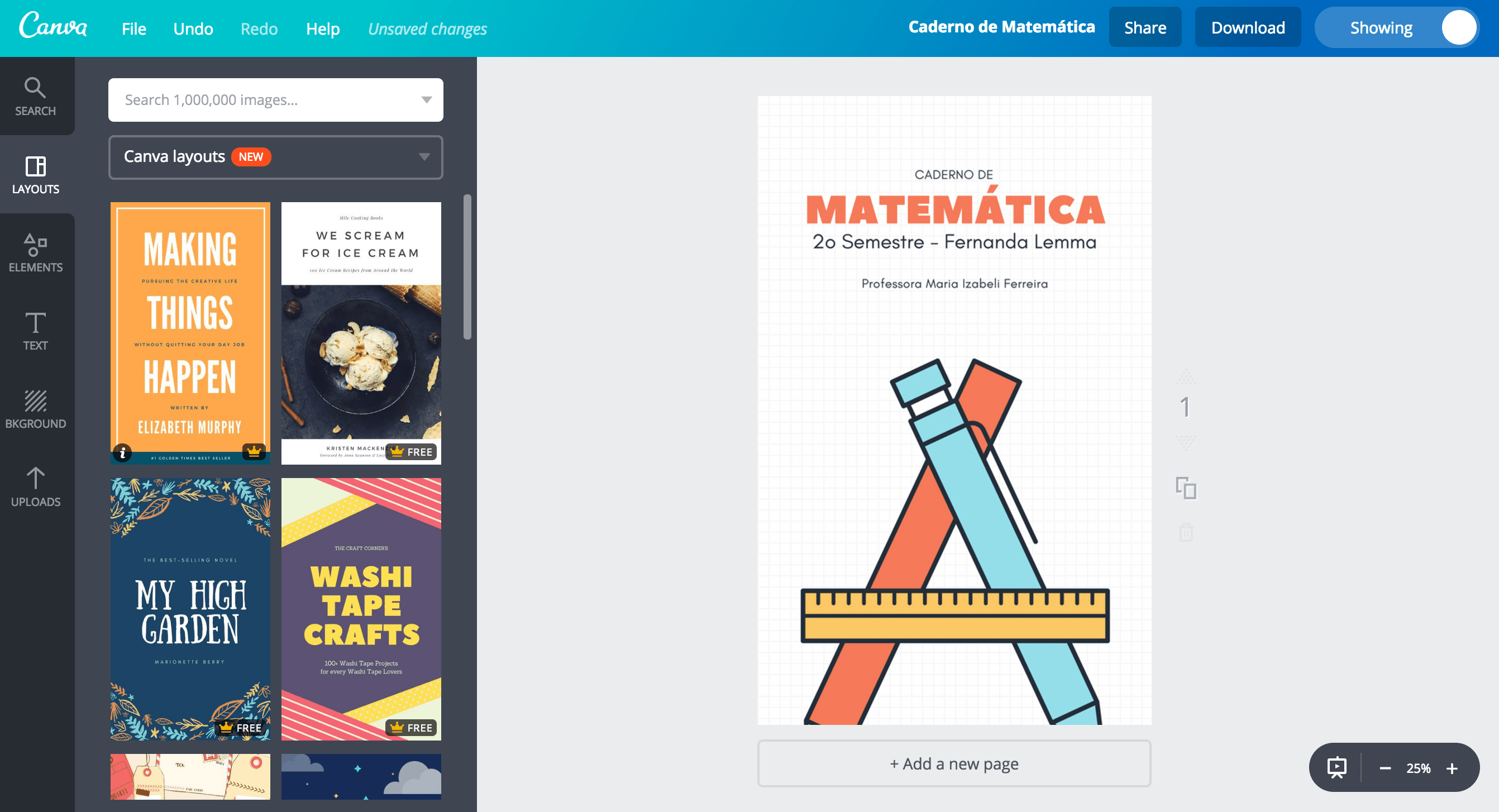Start presentation mode with the screen icon
The image size is (1499, 812).
tap(1336, 767)
